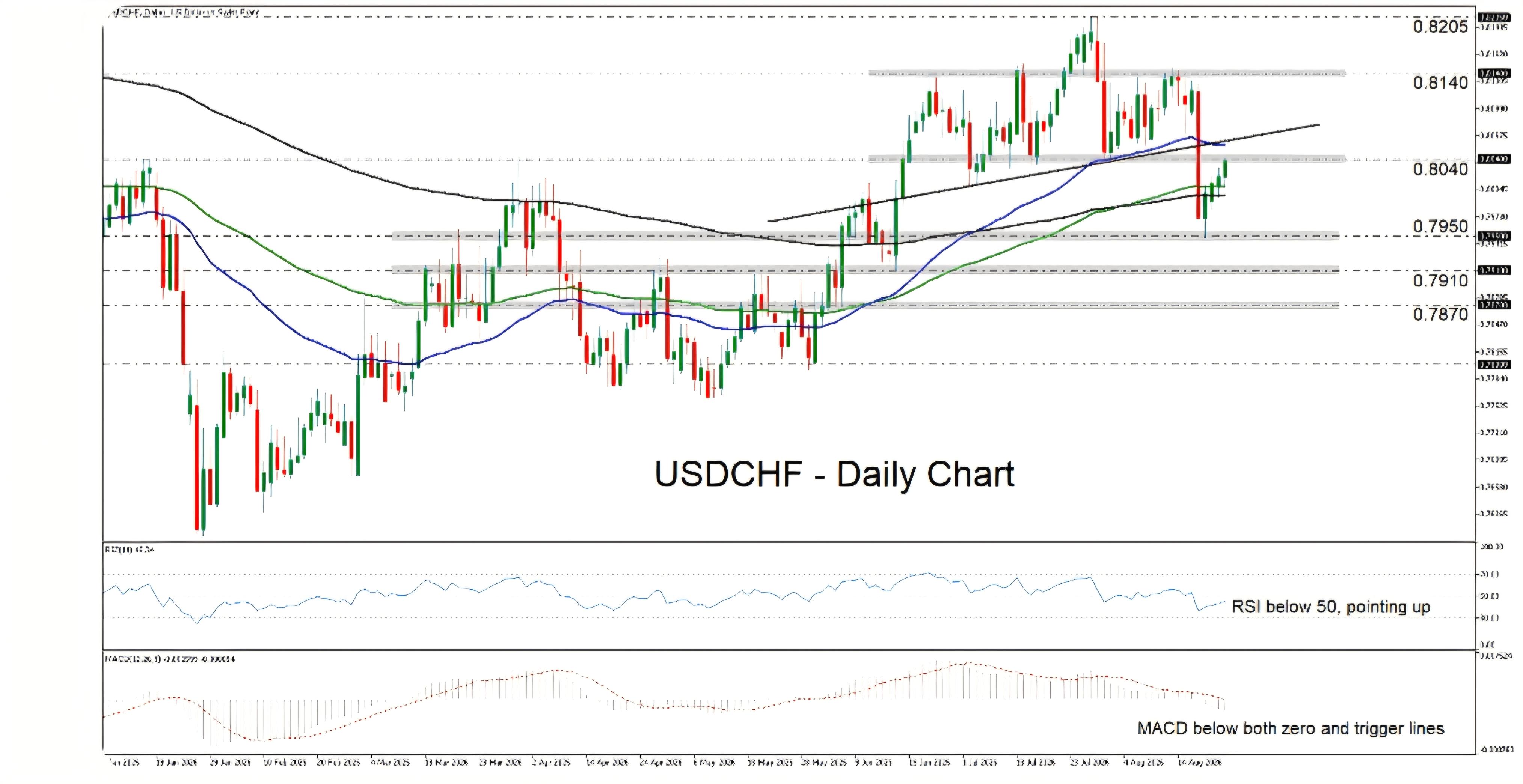The image size is (1523, 784).
Task: Select the 0.7870 price level label
Action: pyautogui.click(x=1440, y=314)
